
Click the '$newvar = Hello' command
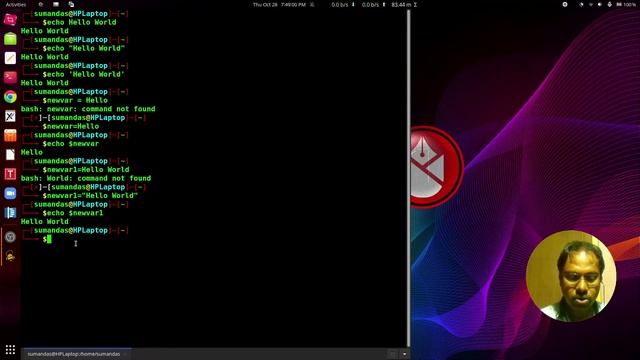click(x=75, y=100)
